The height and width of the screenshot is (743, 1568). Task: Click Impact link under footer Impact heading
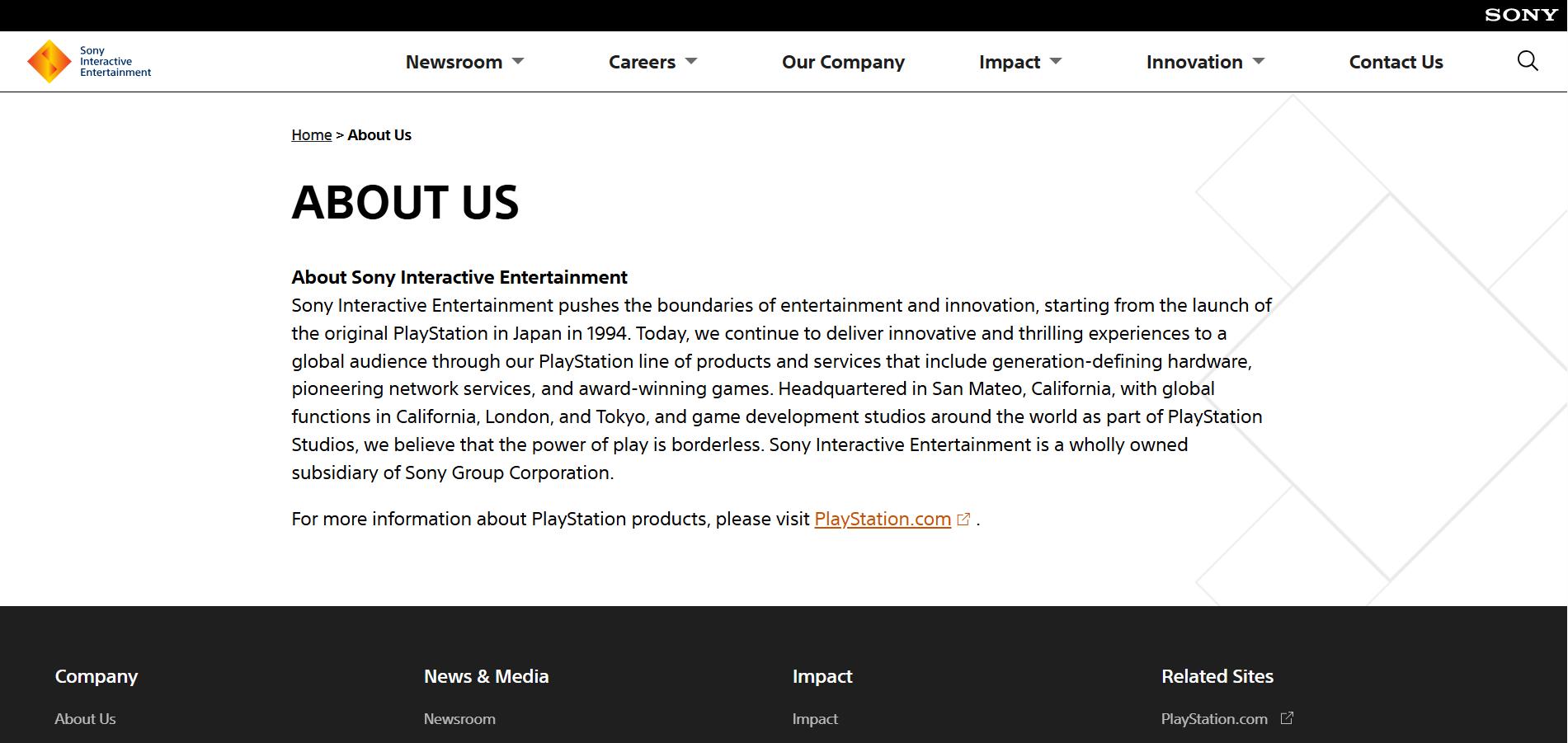tap(815, 719)
